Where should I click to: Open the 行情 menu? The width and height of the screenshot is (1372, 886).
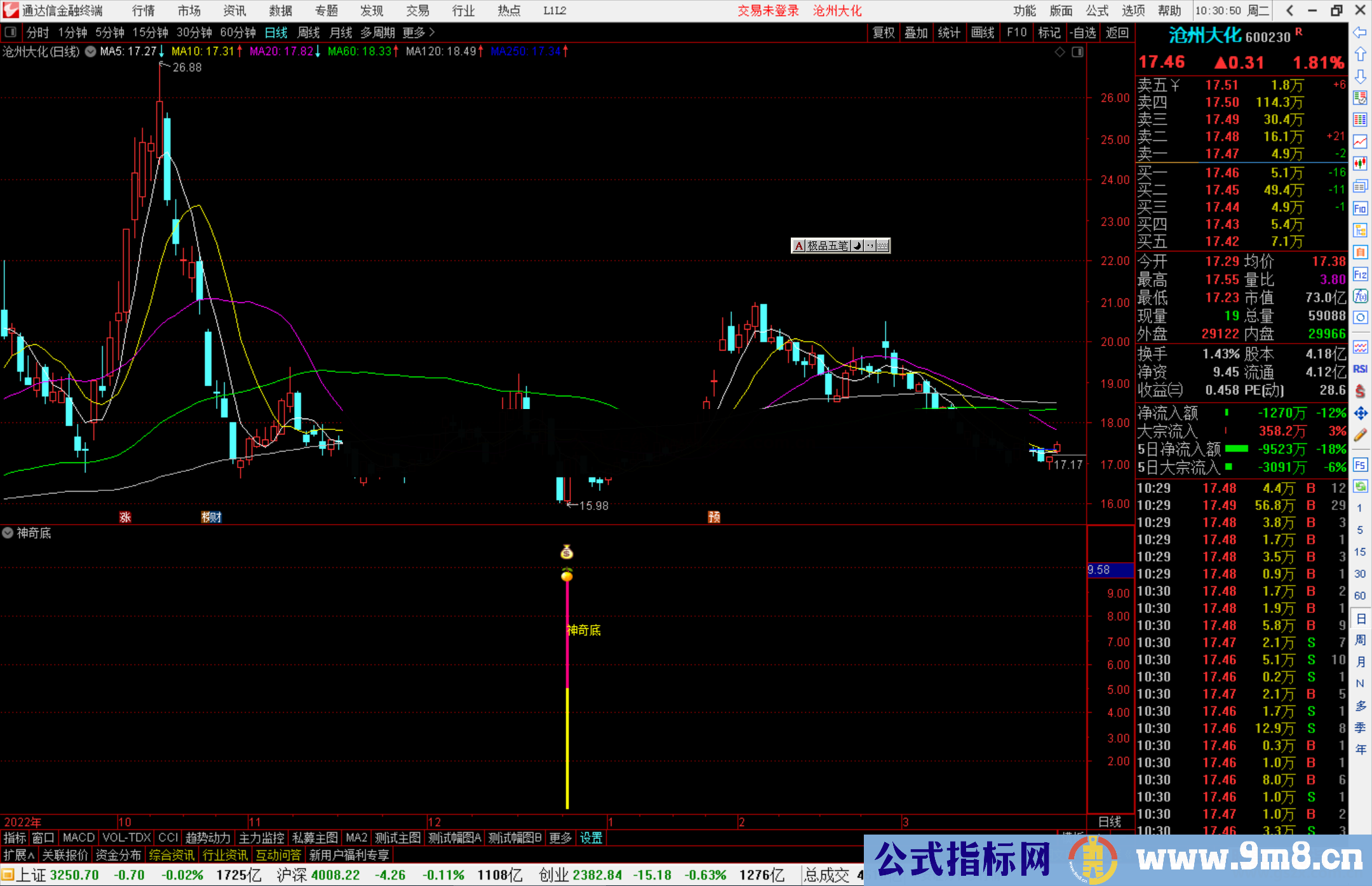(x=144, y=11)
